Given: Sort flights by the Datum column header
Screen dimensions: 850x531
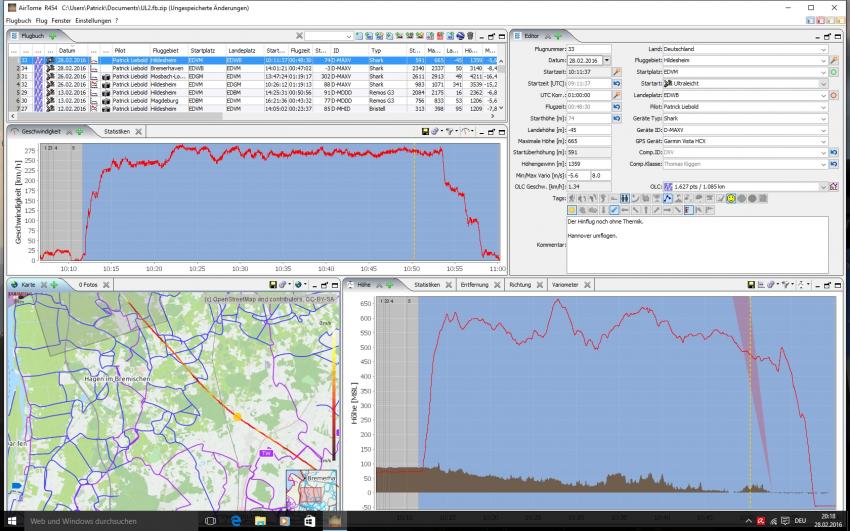Looking at the screenshot, I should 66,50.
